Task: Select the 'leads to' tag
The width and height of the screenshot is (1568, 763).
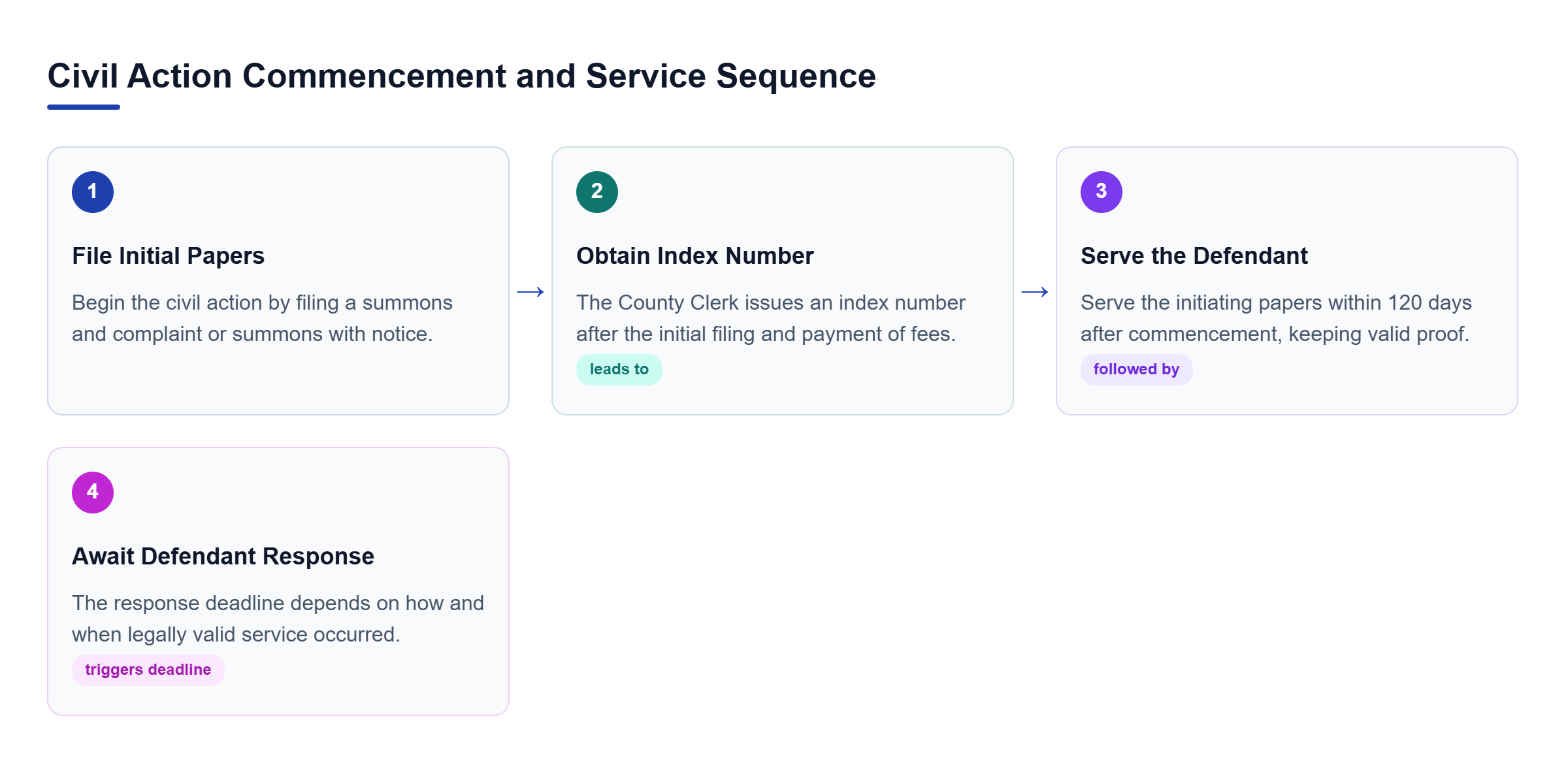Action: click(619, 370)
